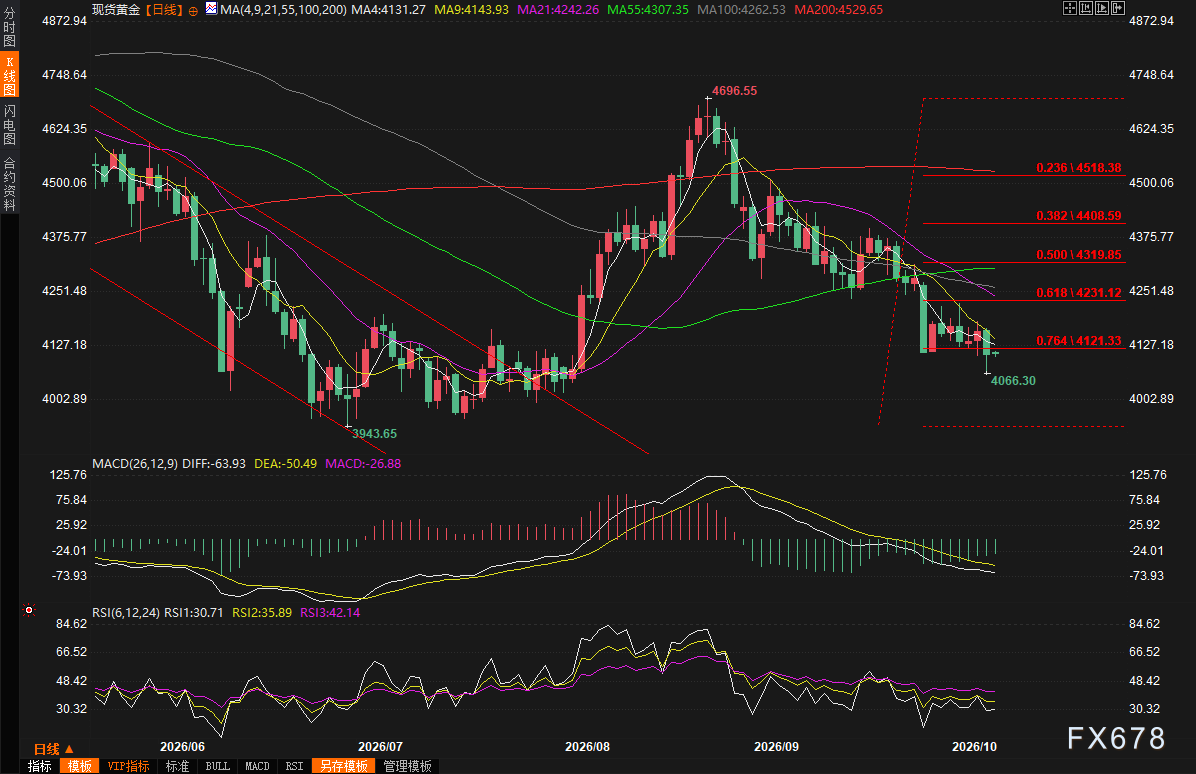Click the crosshair cursor icon at top right
This screenshot has width=1196, height=774.
[1070, 8]
